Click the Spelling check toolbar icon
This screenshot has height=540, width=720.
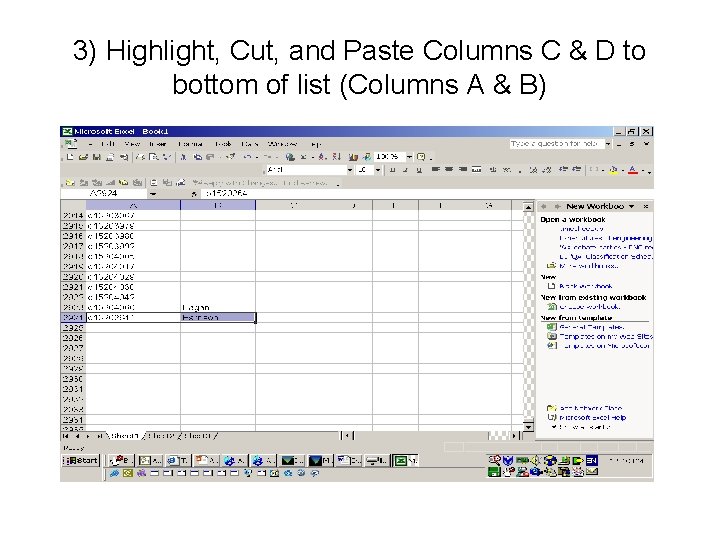167,157
